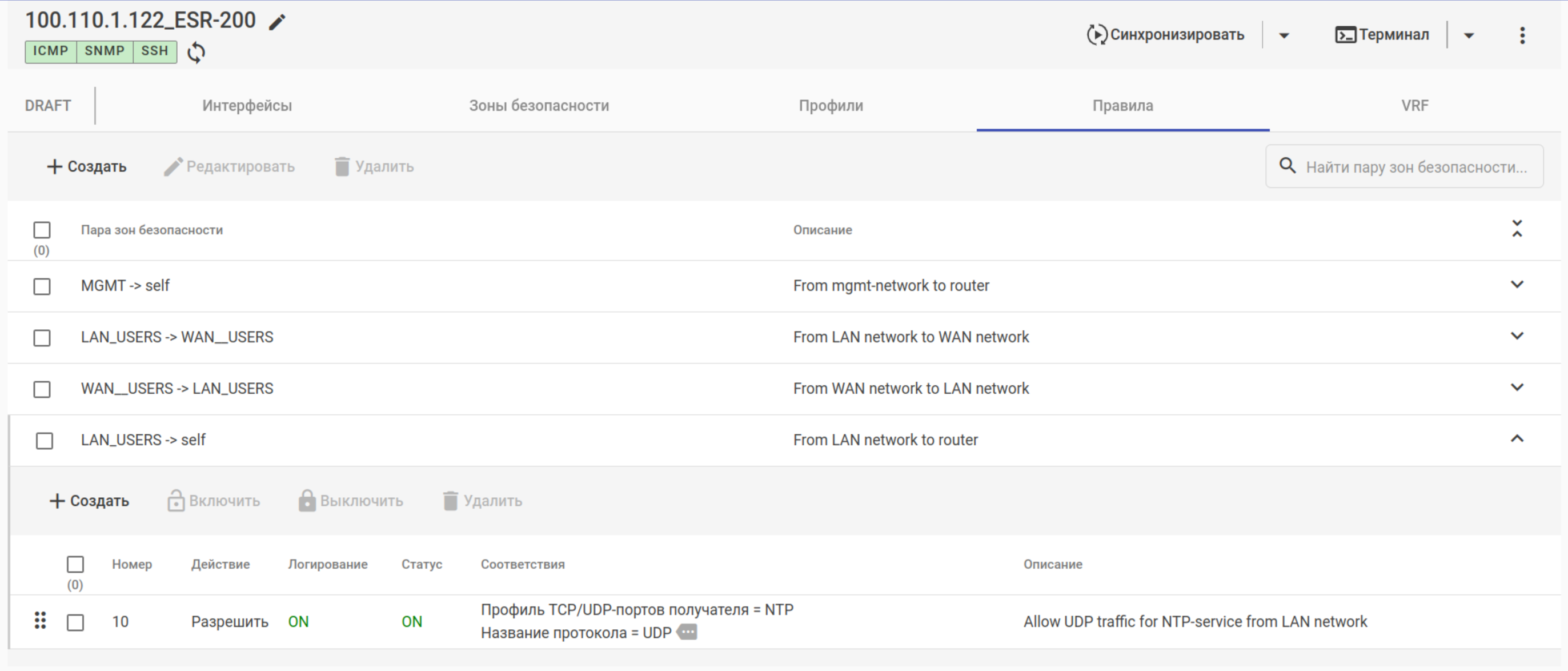
Task: Click the Синхронизировать button
Action: [x=1166, y=35]
